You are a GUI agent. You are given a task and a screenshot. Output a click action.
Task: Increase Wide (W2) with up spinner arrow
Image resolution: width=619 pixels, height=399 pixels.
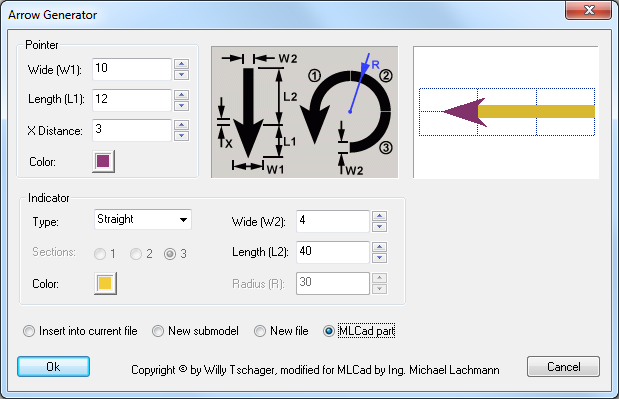point(379,216)
